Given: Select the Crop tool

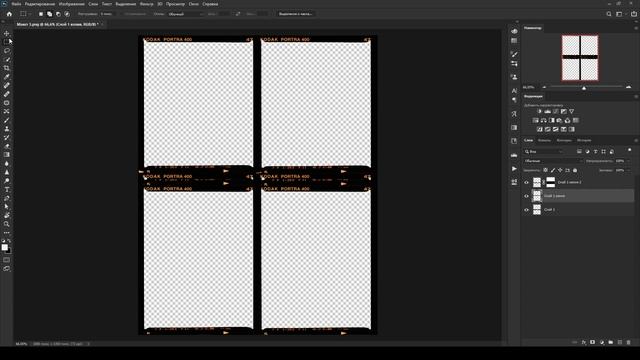Looking at the screenshot, I should tap(7, 68).
